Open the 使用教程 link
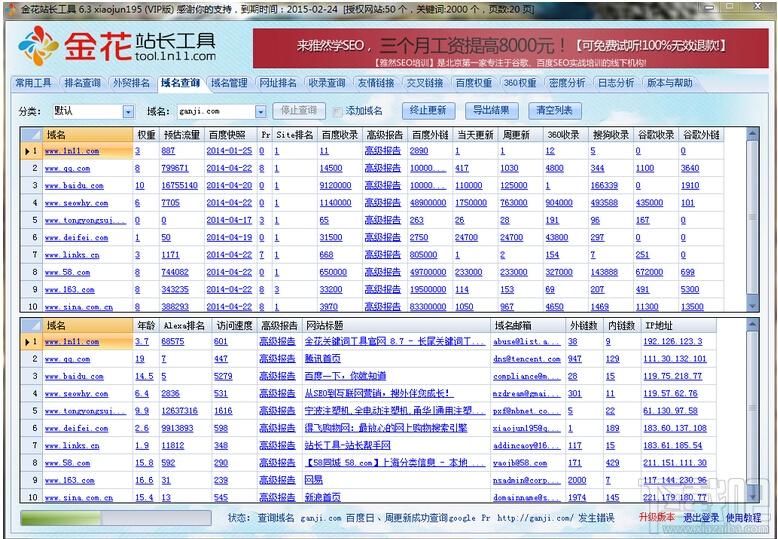Viewport: 778px width, 539px height. point(743,518)
